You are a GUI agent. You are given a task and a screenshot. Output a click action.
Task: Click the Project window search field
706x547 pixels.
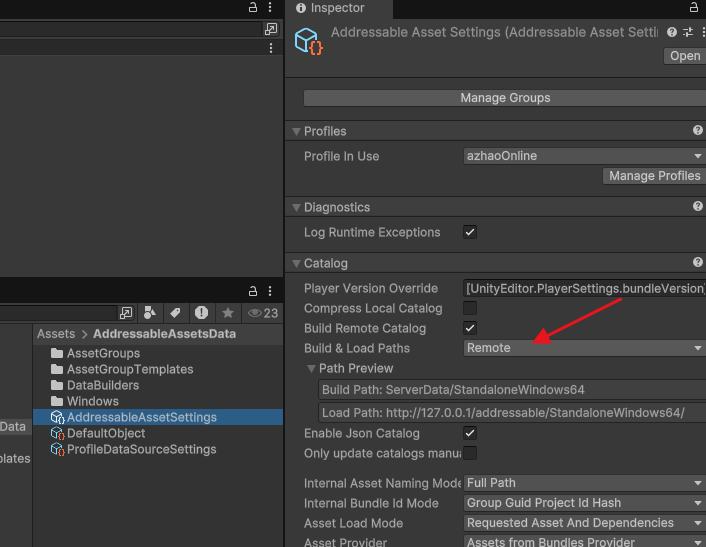coord(59,312)
